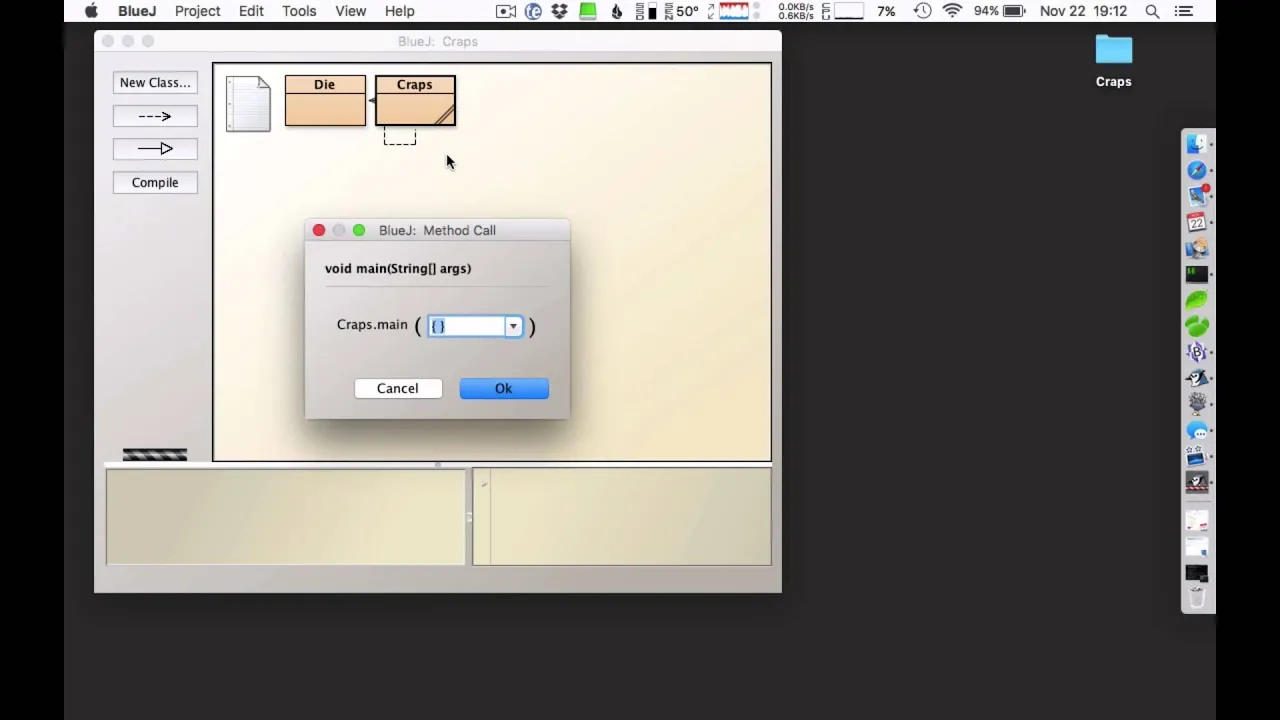Open the Finder icon in the Dock
The image size is (1280, 720).
[1197, 144]
